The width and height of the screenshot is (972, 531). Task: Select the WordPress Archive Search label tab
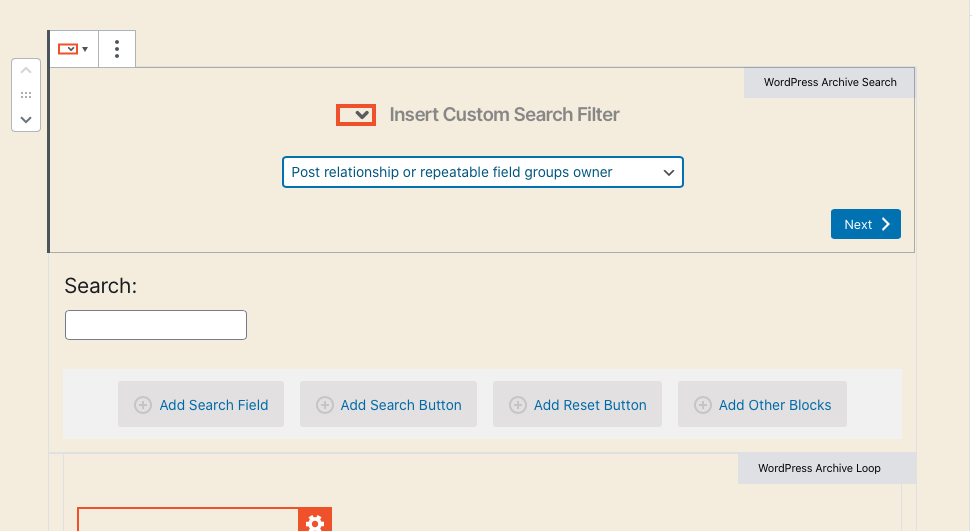click(829, 82)
